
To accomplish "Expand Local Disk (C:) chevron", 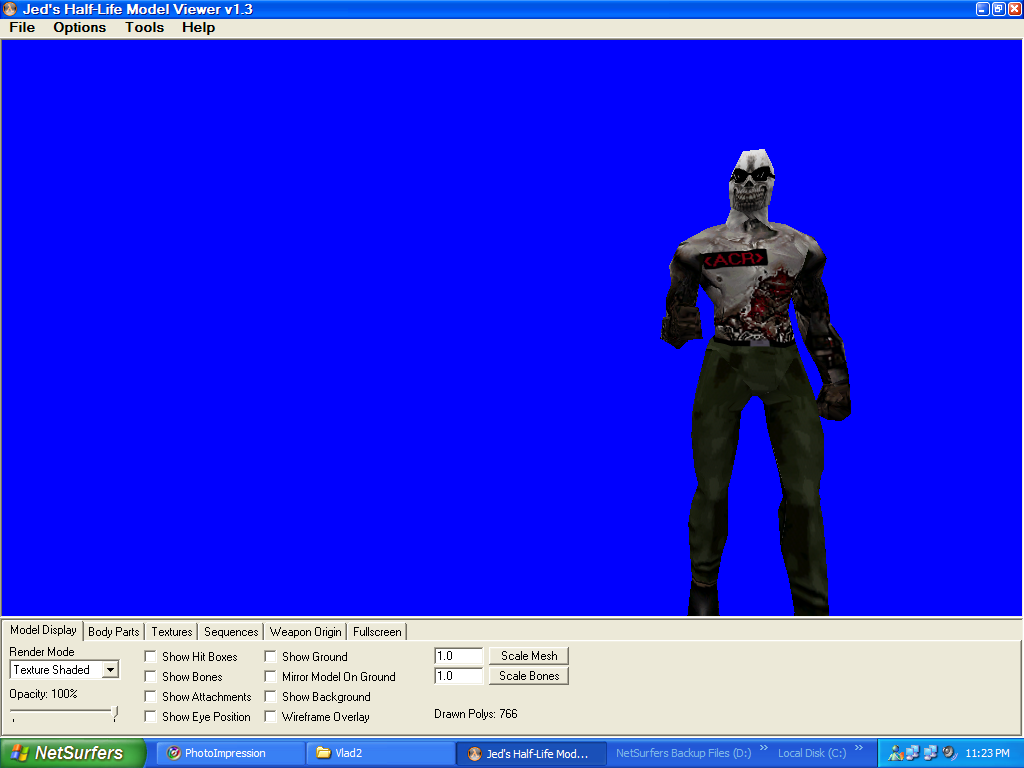I will pos(859,748).
